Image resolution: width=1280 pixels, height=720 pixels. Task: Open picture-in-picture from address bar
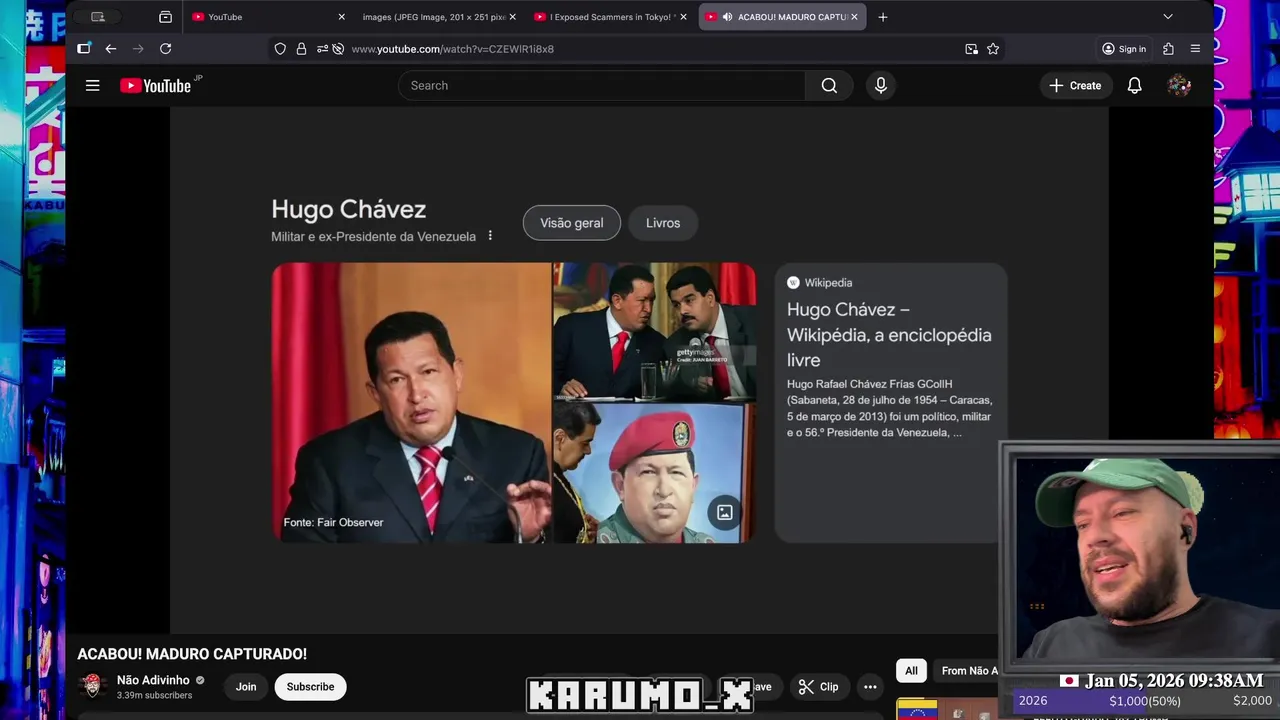(971, 49)
